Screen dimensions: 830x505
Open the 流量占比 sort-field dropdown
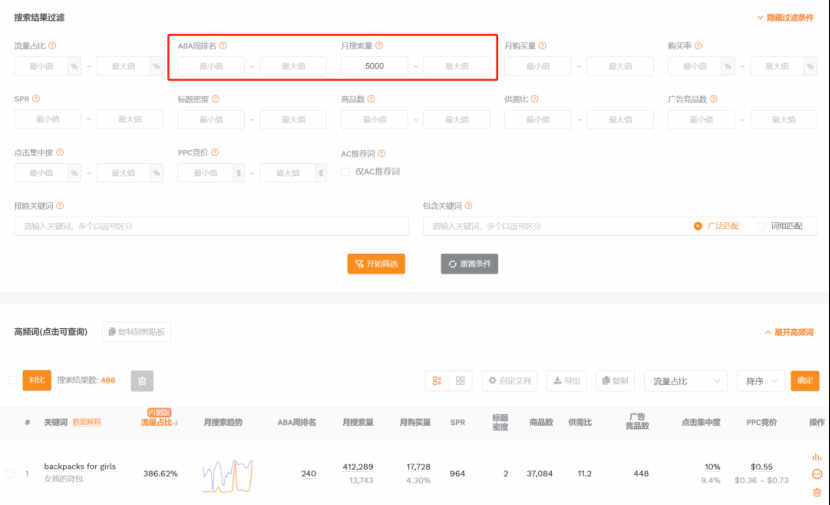click(686, 381)
